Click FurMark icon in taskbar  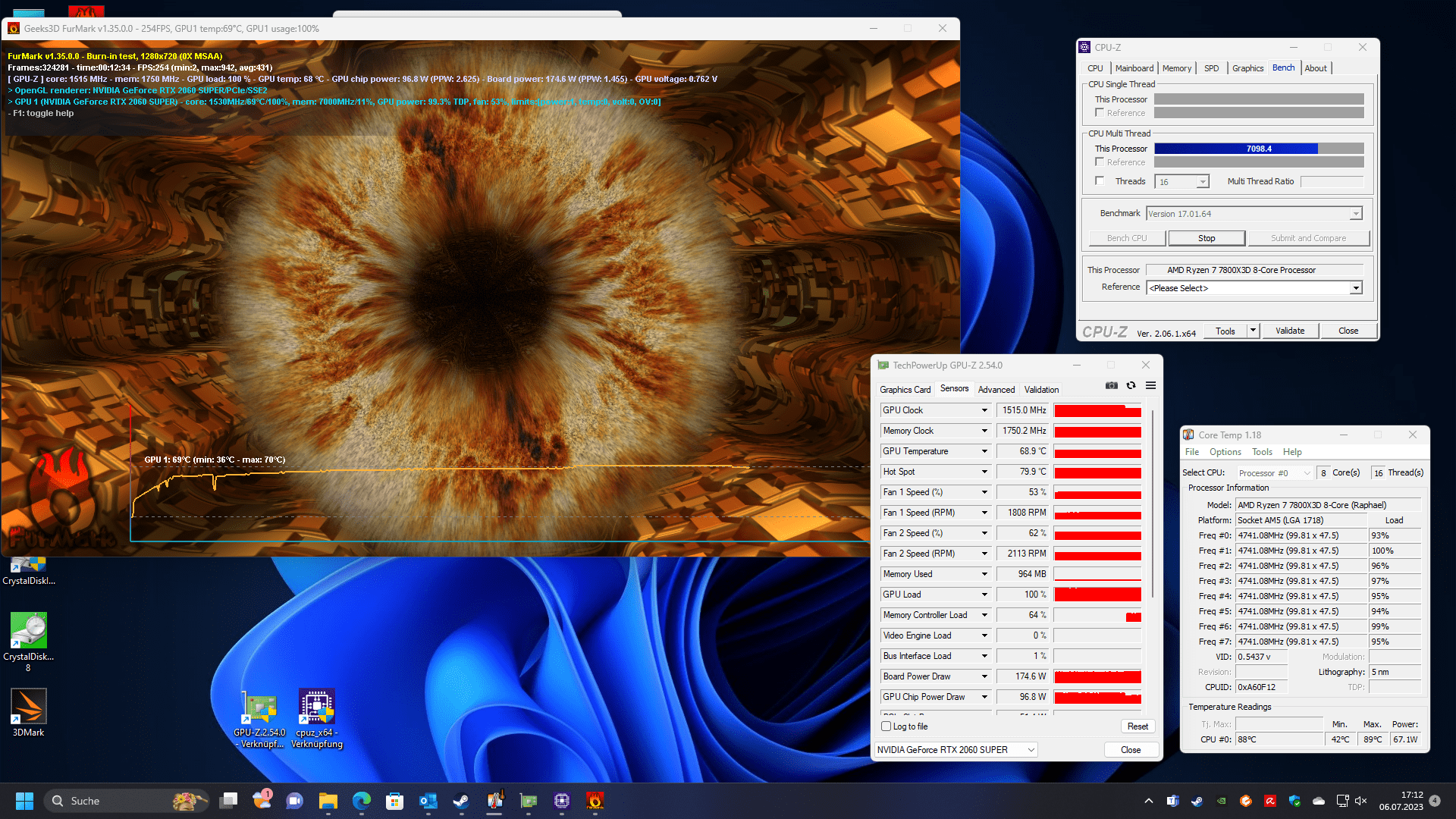coord(595,801)
